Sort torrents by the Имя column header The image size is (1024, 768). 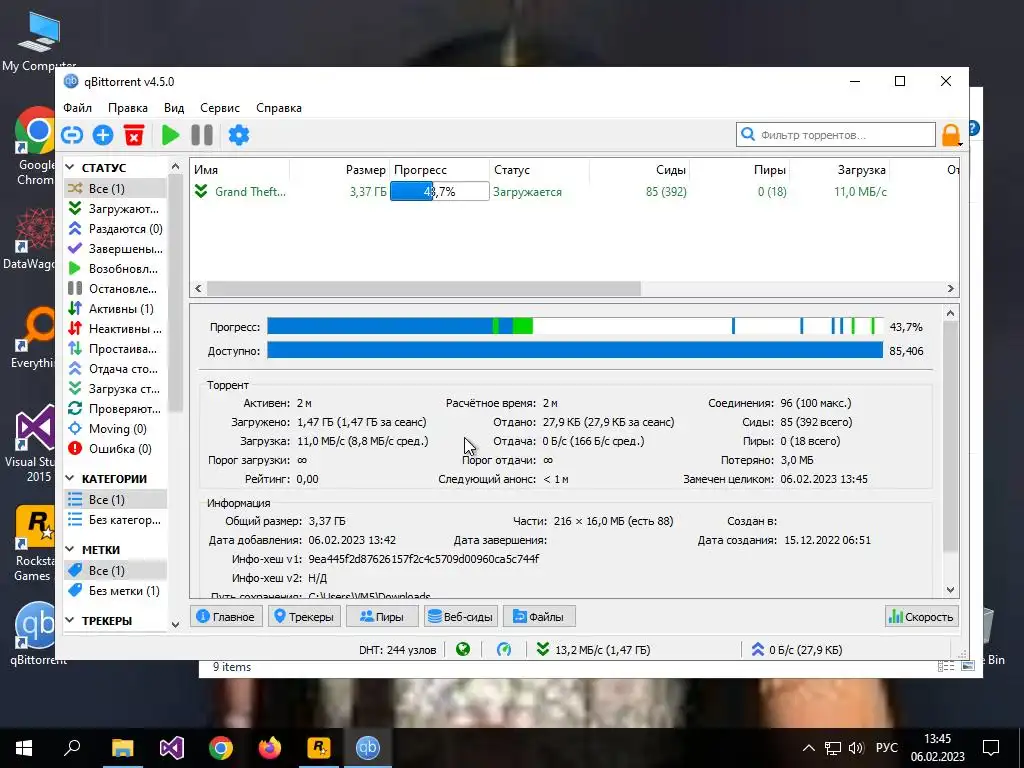tap(240, 170)
